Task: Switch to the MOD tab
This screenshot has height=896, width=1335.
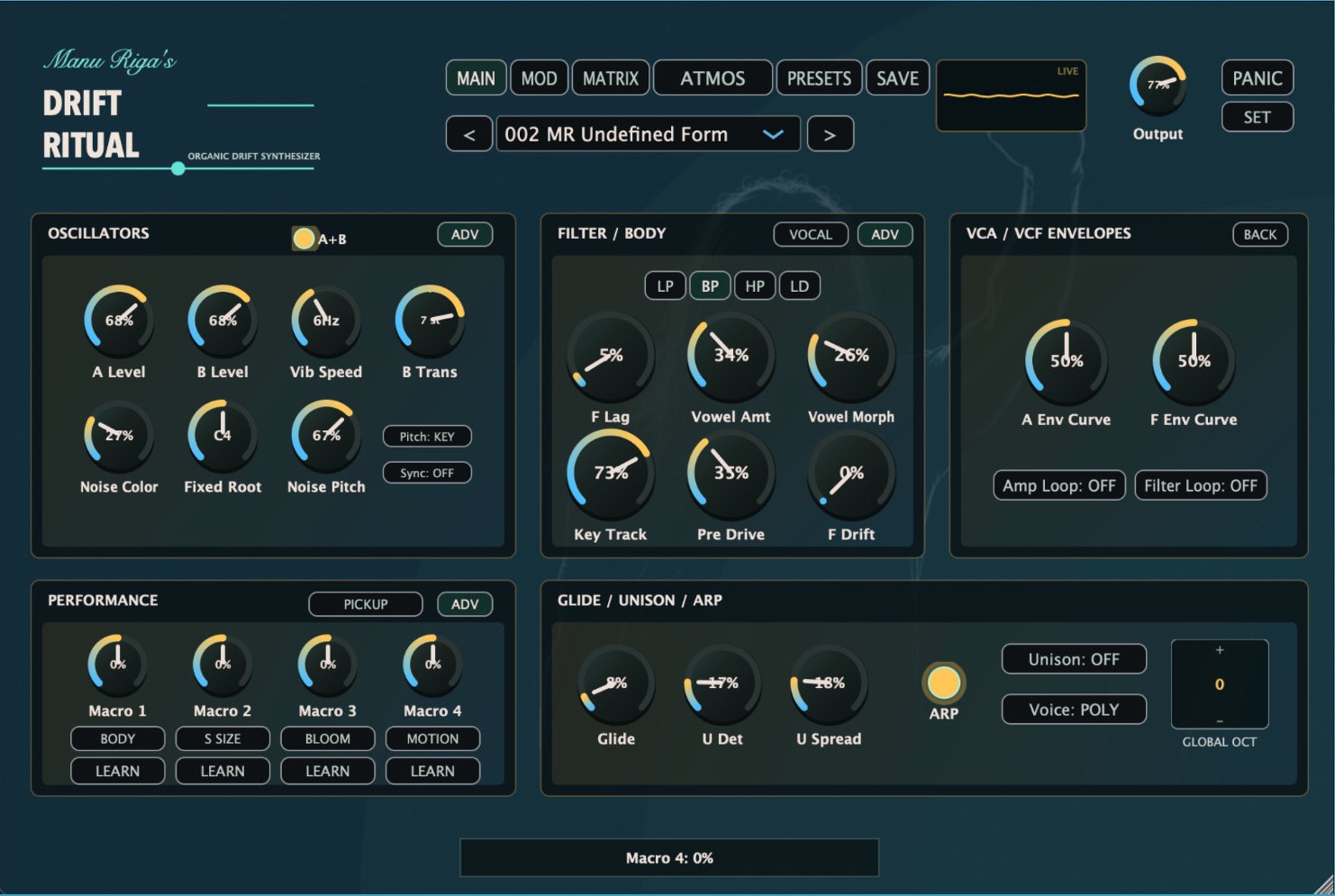Action: tap(539, 78)
